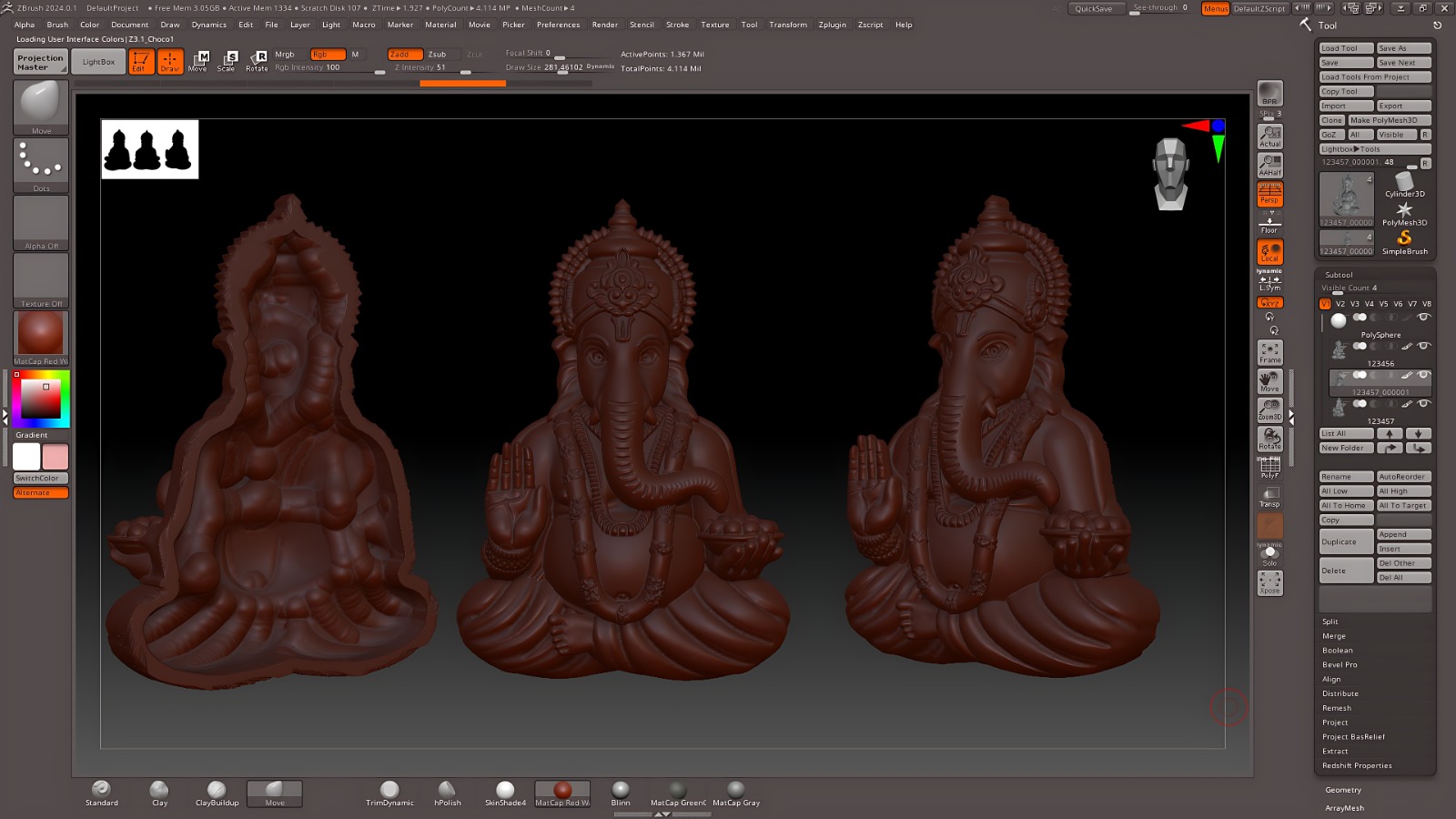
Task: Toggle PolyF wireframe display
Action: click(1269, 468)
